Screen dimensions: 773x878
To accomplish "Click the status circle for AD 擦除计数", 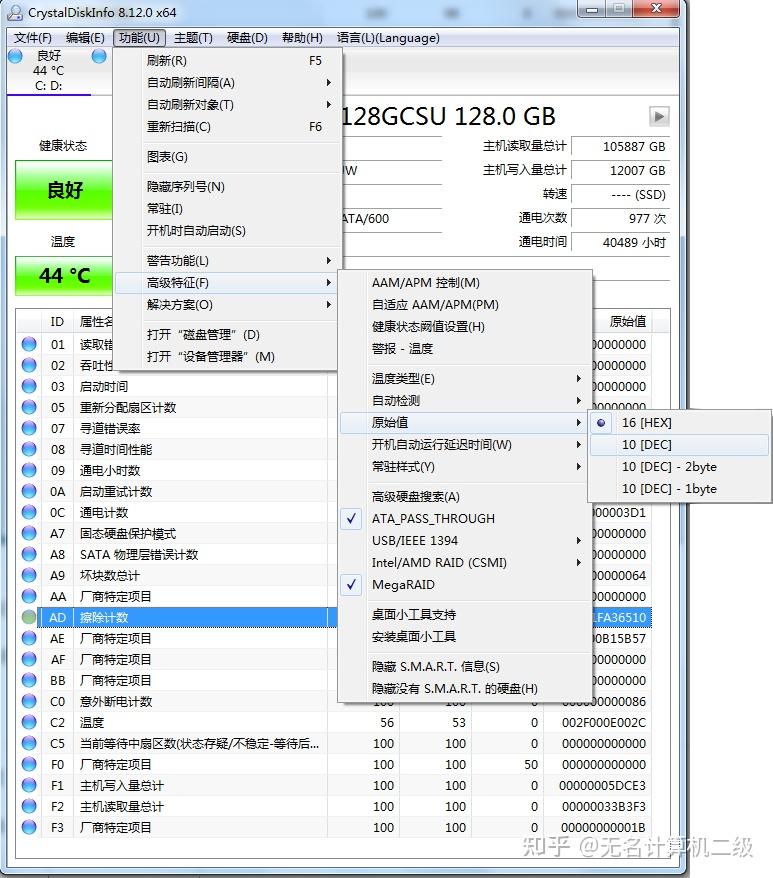I will point(29,617).
